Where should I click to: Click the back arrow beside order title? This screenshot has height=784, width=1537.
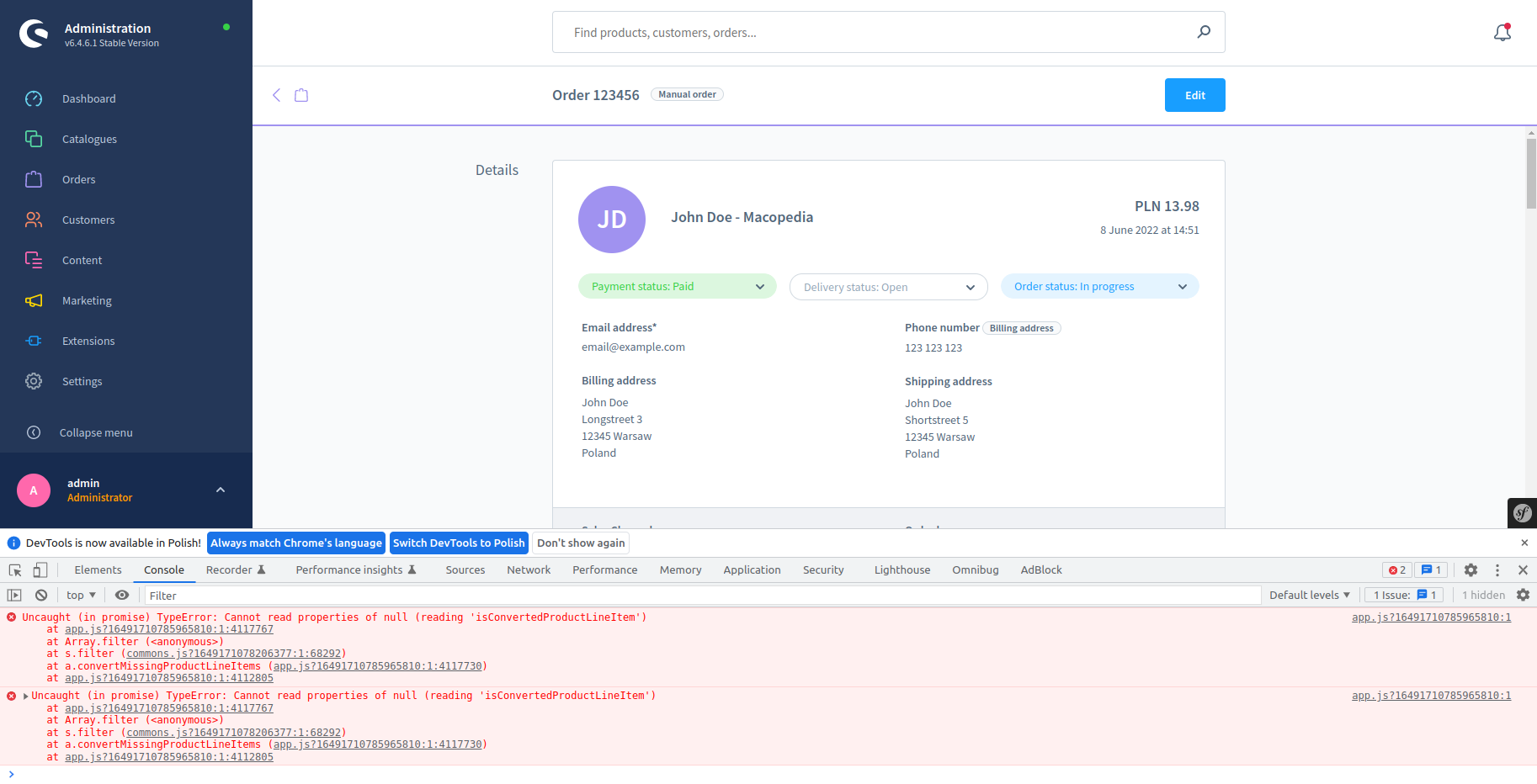pos(276,95)
